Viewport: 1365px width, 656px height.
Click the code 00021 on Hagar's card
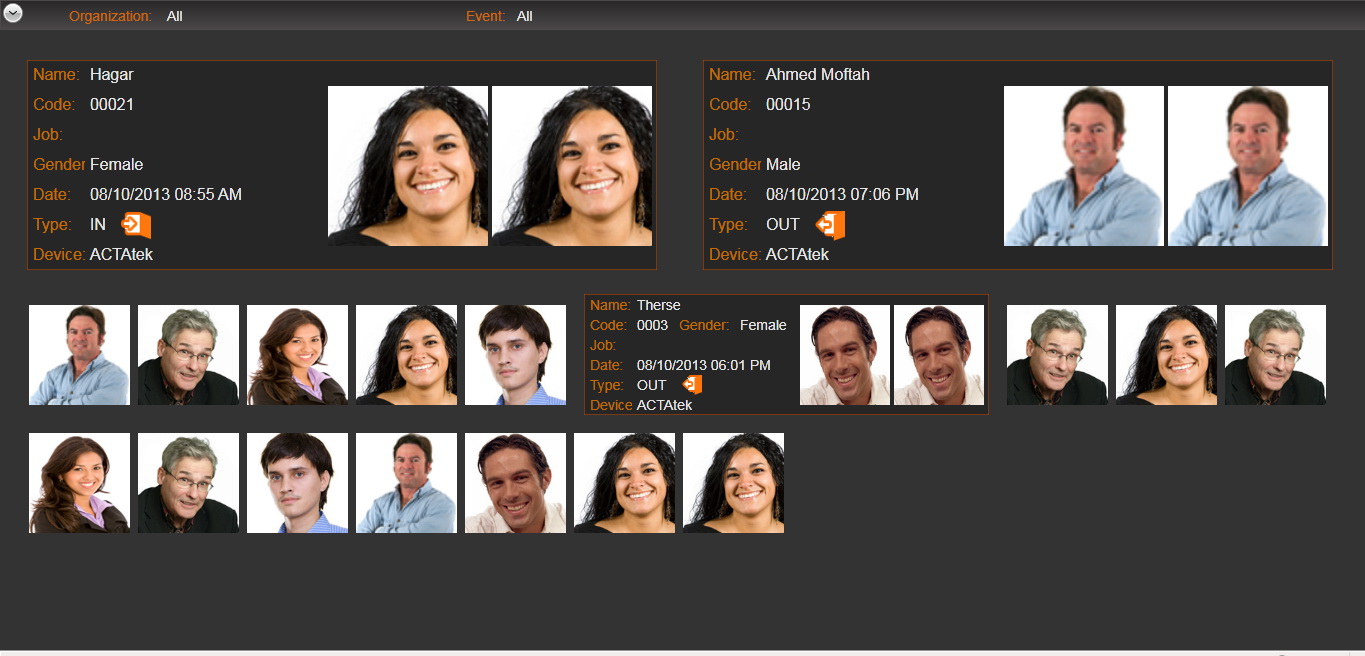(112, 105)
